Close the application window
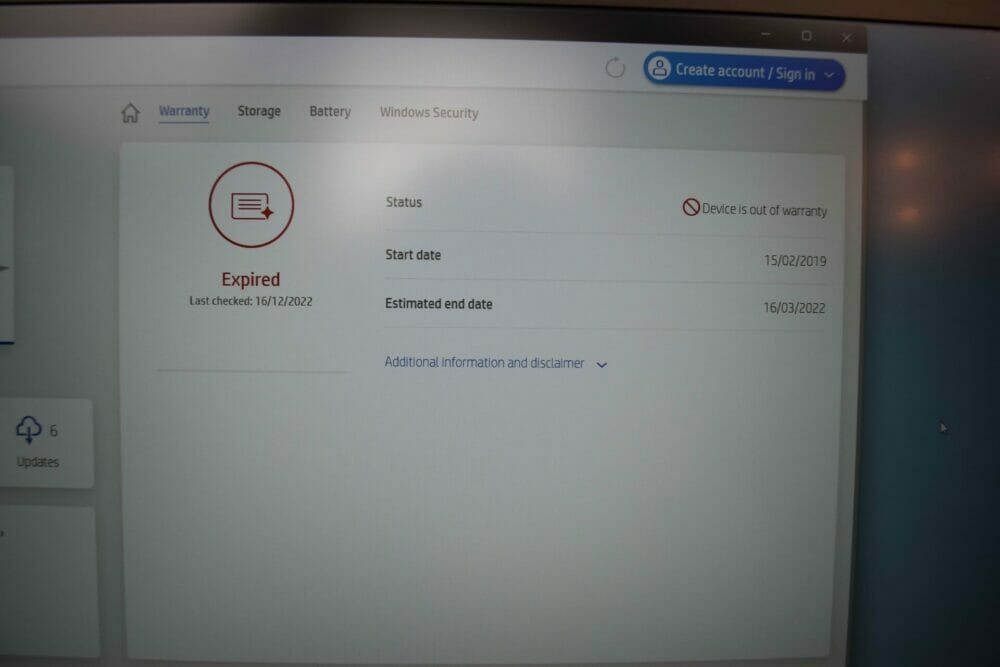This screenshot has width=1000, height=667. point(846,38)
